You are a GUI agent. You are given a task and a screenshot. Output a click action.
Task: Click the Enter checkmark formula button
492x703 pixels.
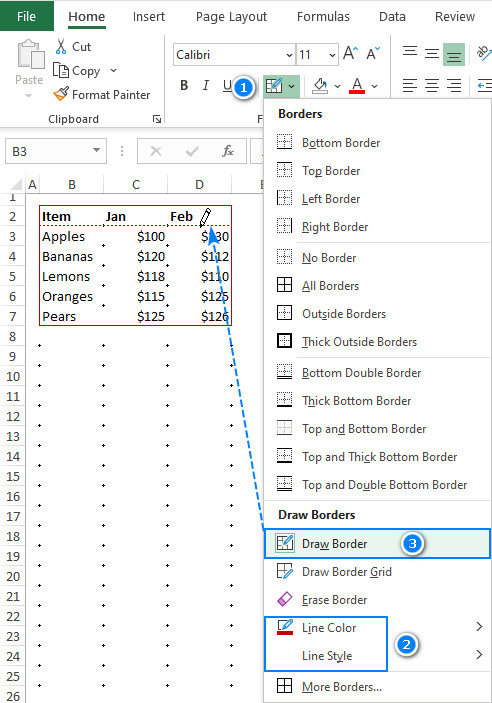(192, 151)
